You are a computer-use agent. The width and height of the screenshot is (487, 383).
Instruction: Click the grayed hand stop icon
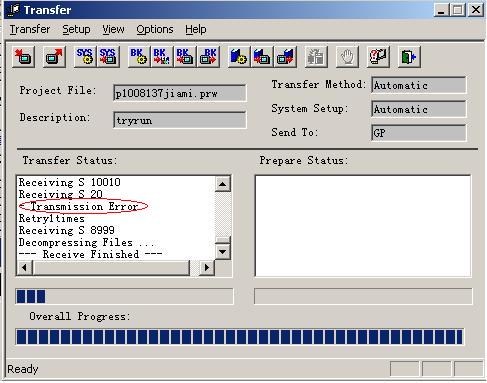click(347, 57)
